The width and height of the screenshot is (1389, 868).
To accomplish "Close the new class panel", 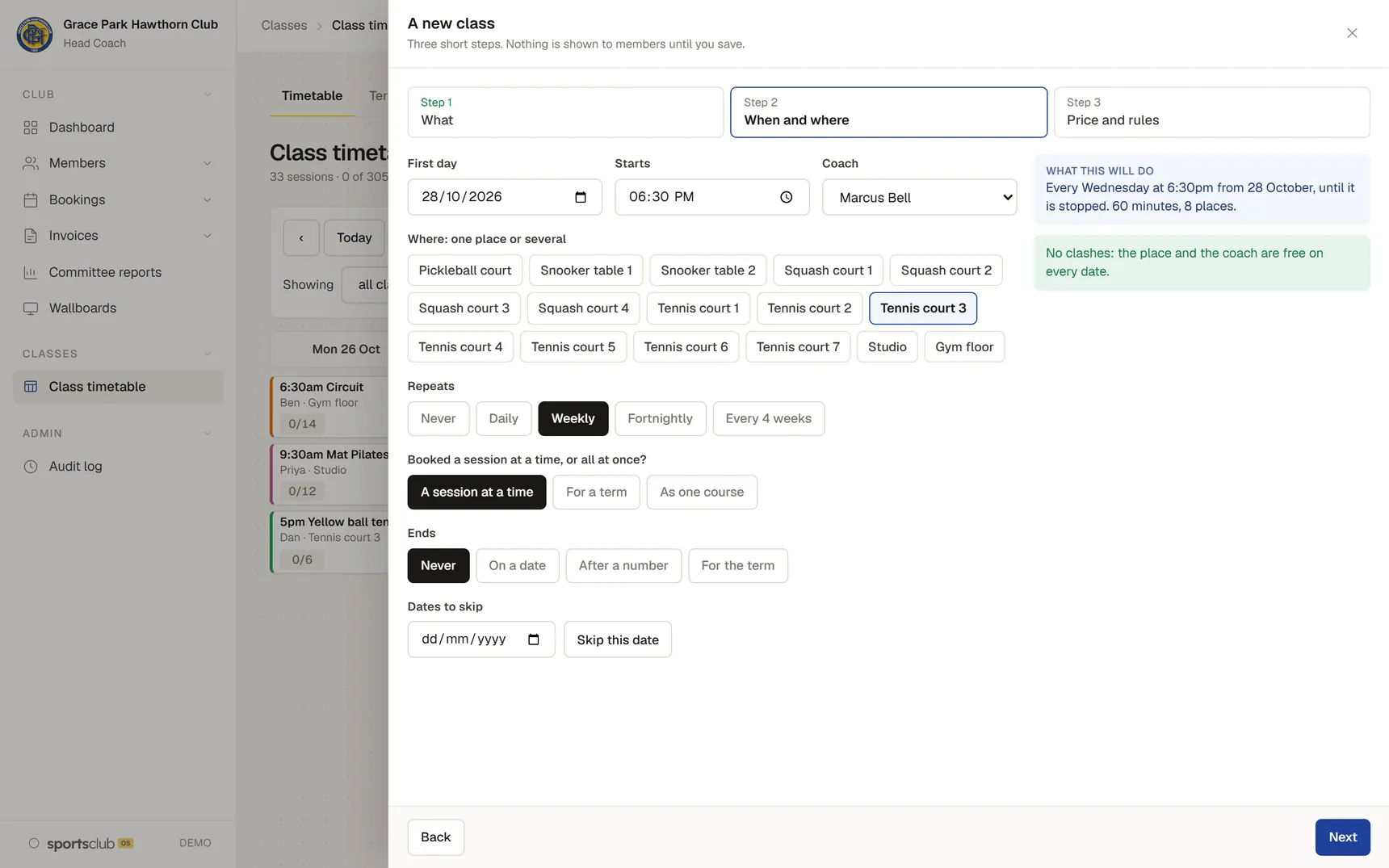I will point(1352,33).
